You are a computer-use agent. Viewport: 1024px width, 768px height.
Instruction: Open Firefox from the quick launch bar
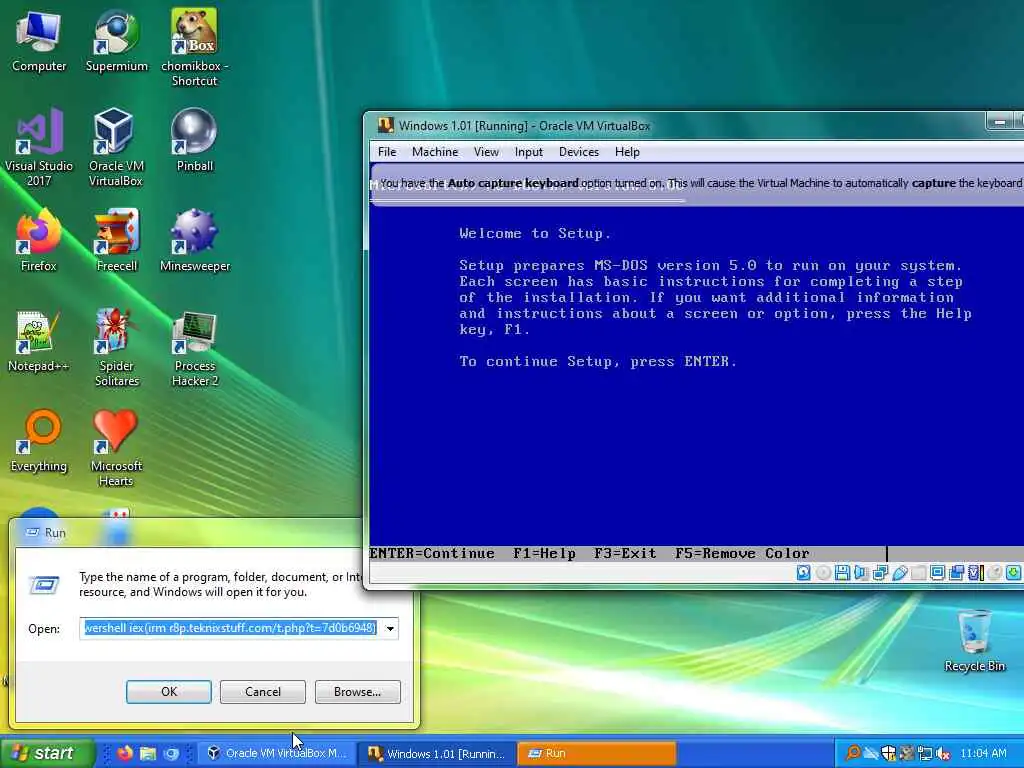point(125,753)
